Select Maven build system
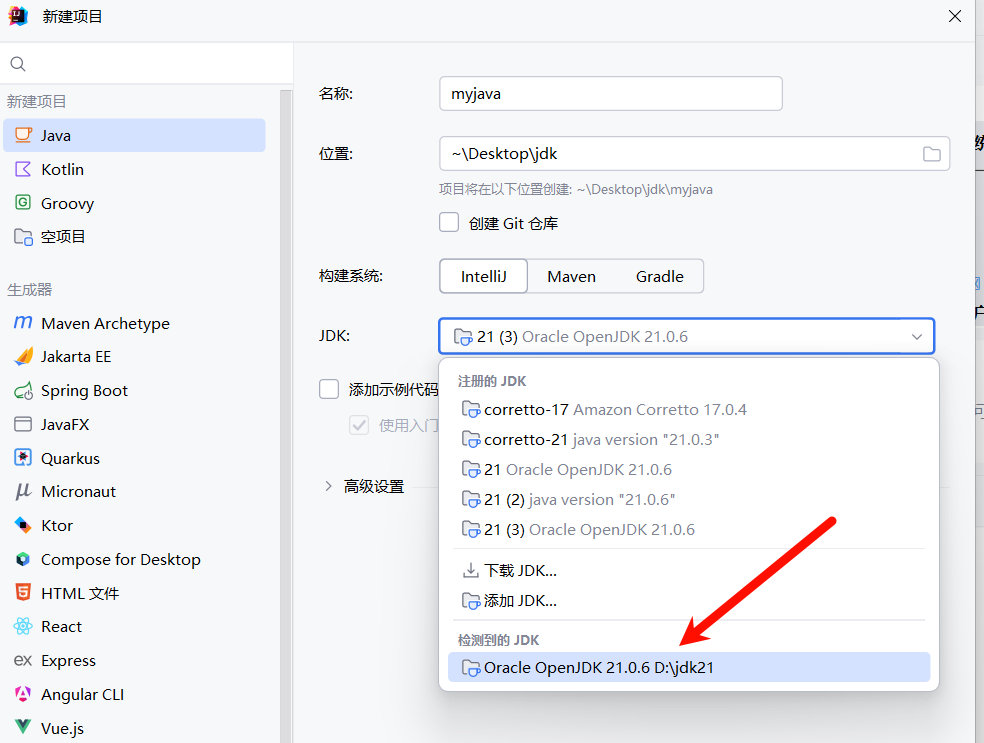The width and height of the screenshot is (984, 743). coord(571,276)
